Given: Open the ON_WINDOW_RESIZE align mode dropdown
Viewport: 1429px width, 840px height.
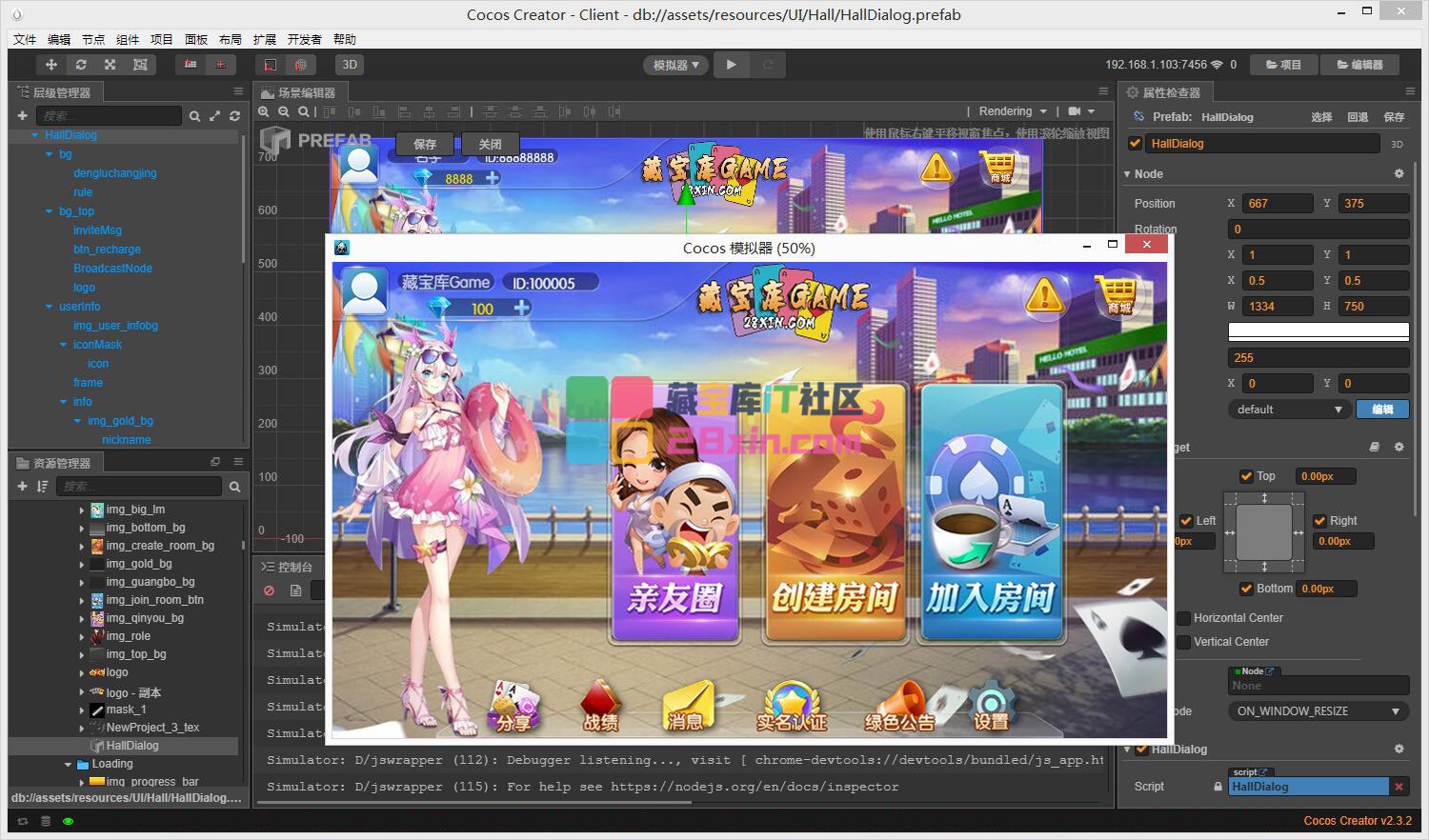Looking at the screenshot, I should (x=1318, y=711).
